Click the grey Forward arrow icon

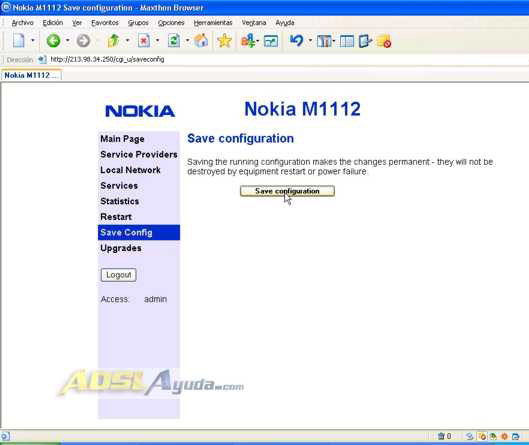tap(83, 41)
